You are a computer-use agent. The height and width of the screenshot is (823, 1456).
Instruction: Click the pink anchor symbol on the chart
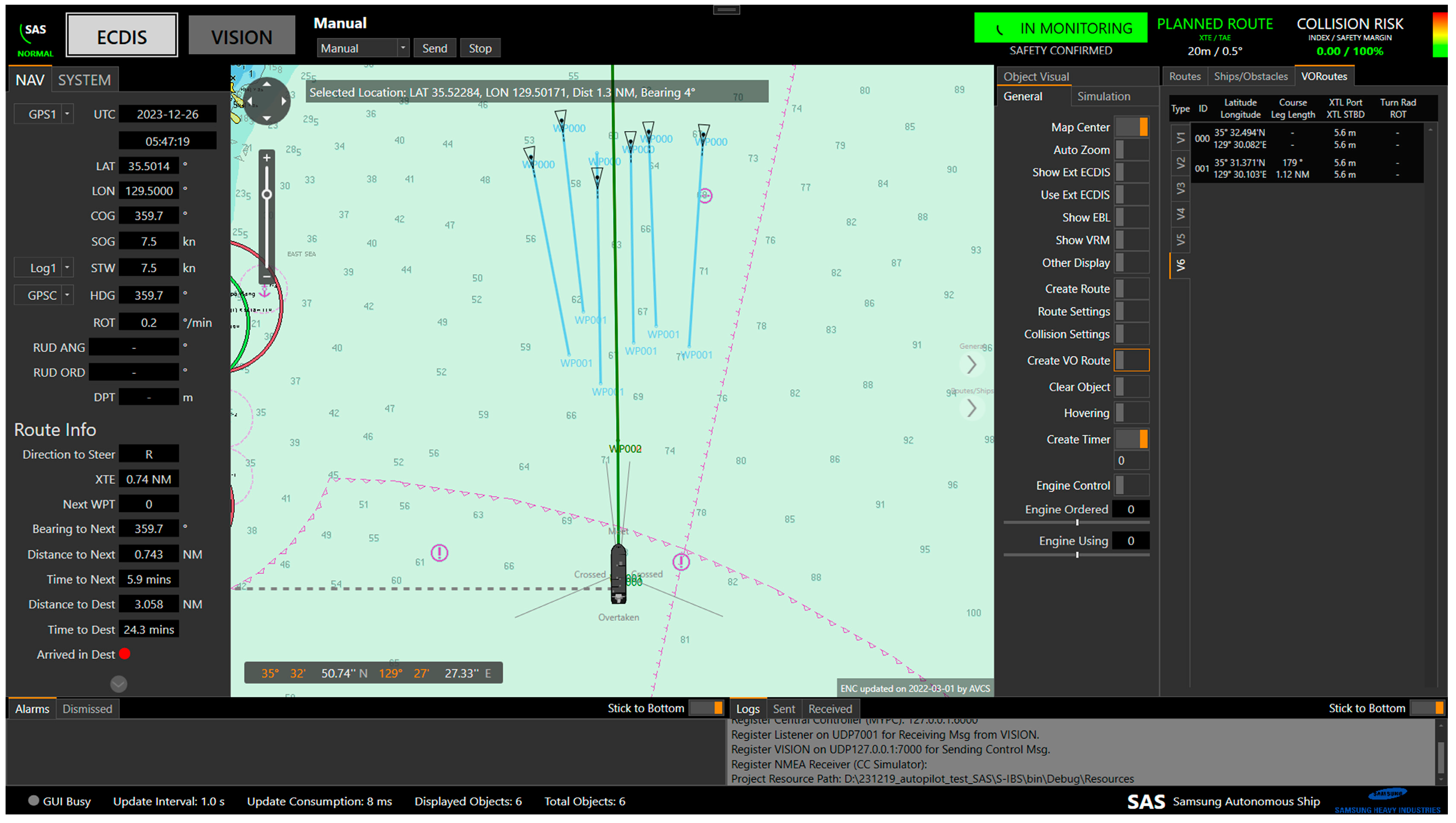coord(264,292)
